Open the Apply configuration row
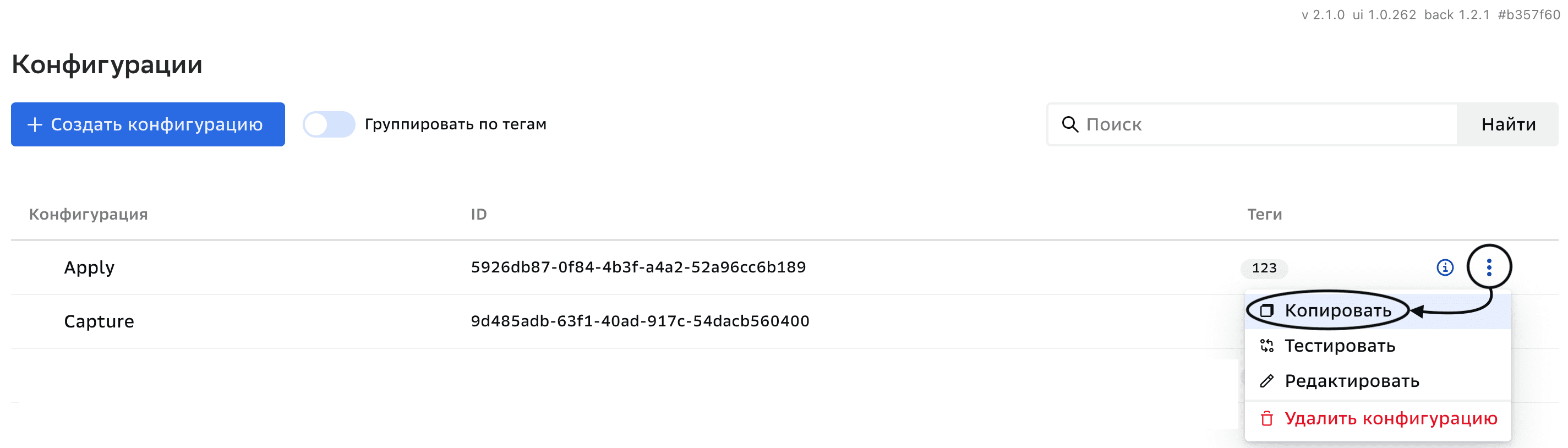This screenshot has height=448, width=1568. (90, 267)
